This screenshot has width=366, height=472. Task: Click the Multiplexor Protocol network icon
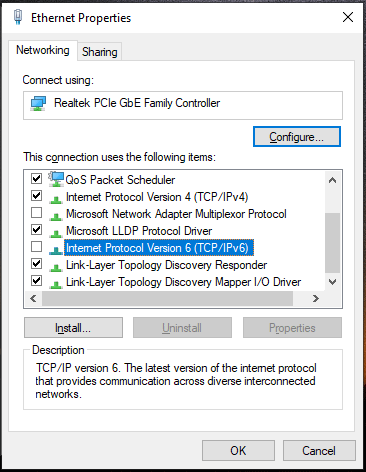click(56, 216)
